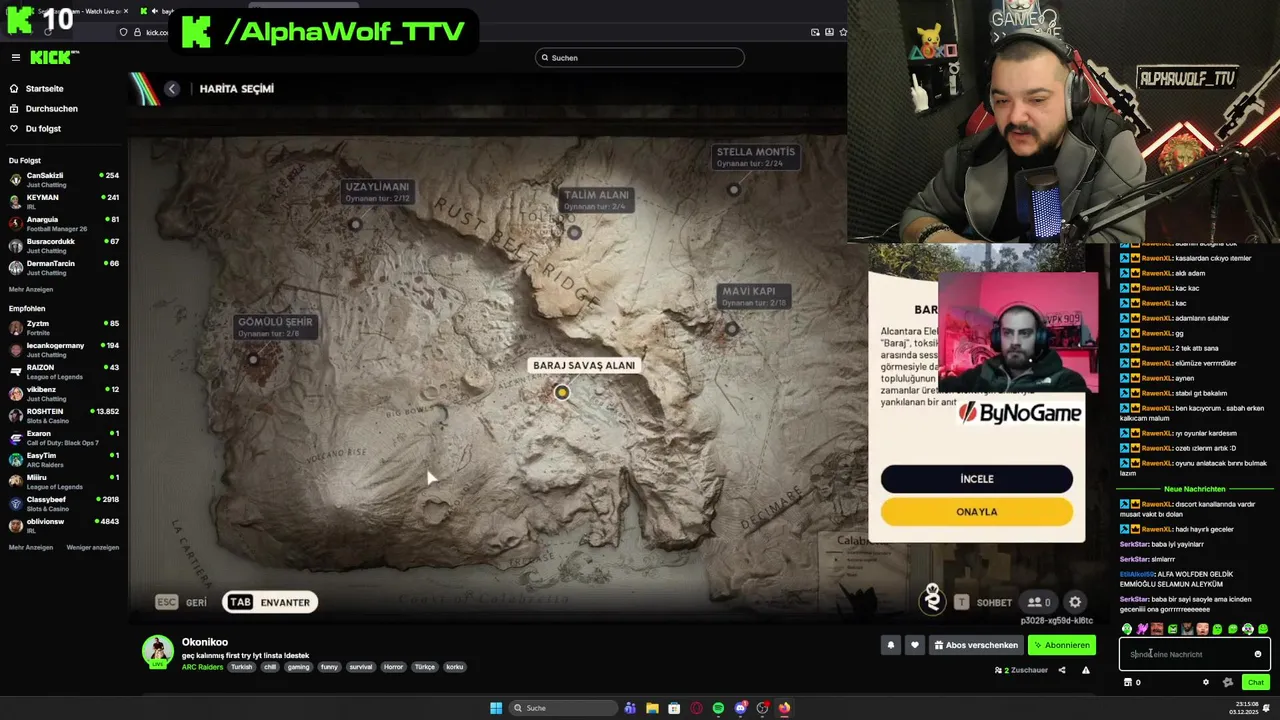The width and height of the screenshot is (1280, 720).
Task: Open Spotify from taskbar
Action: [x=718, y=708]
